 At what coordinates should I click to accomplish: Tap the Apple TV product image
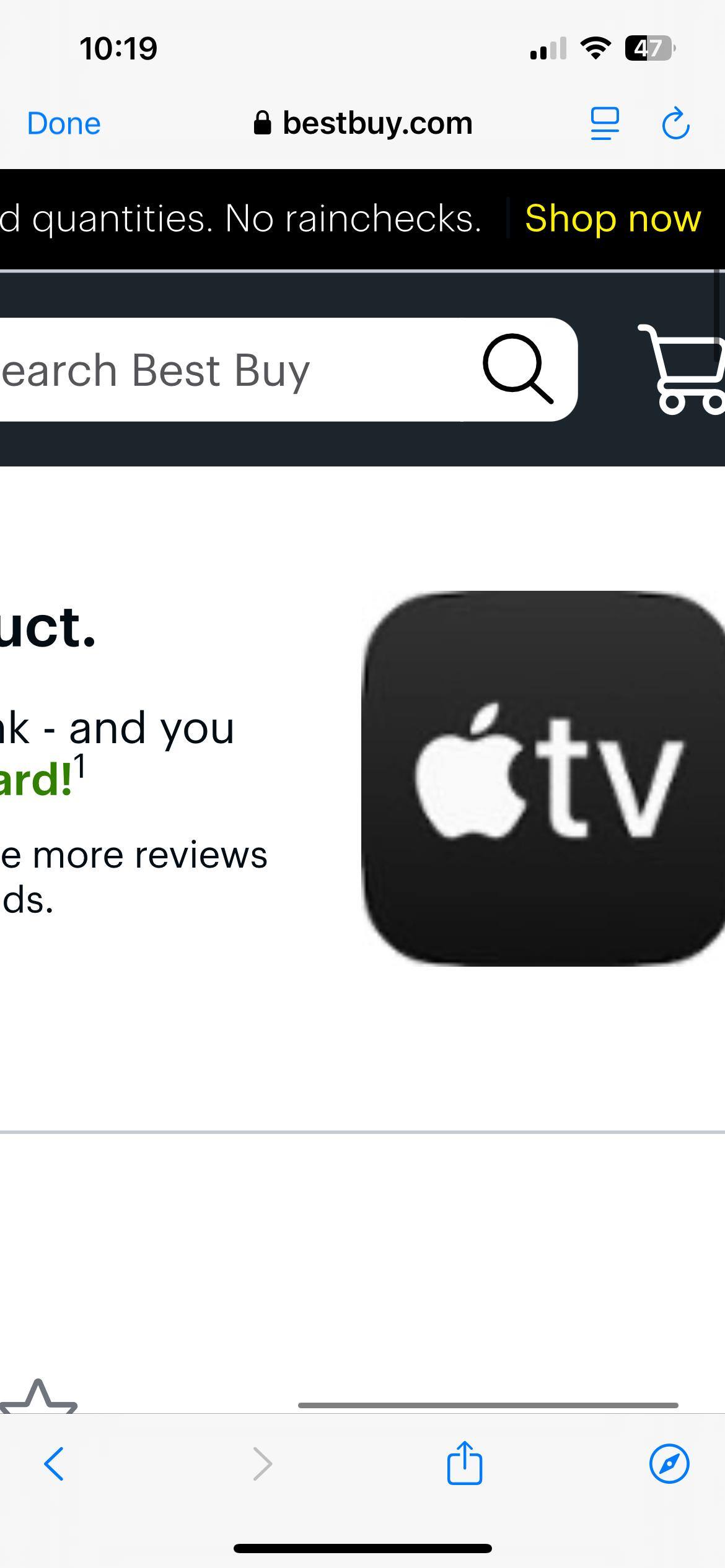click(543, 778)
